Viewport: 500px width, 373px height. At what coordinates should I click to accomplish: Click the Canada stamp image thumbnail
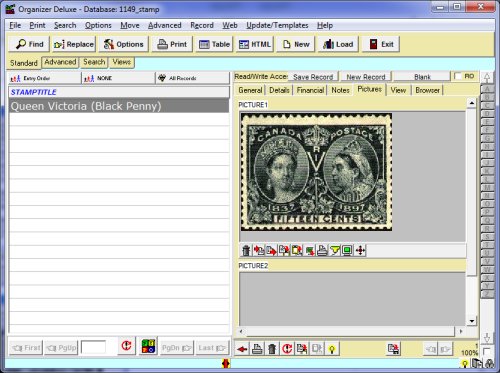[x=316, y=172]
